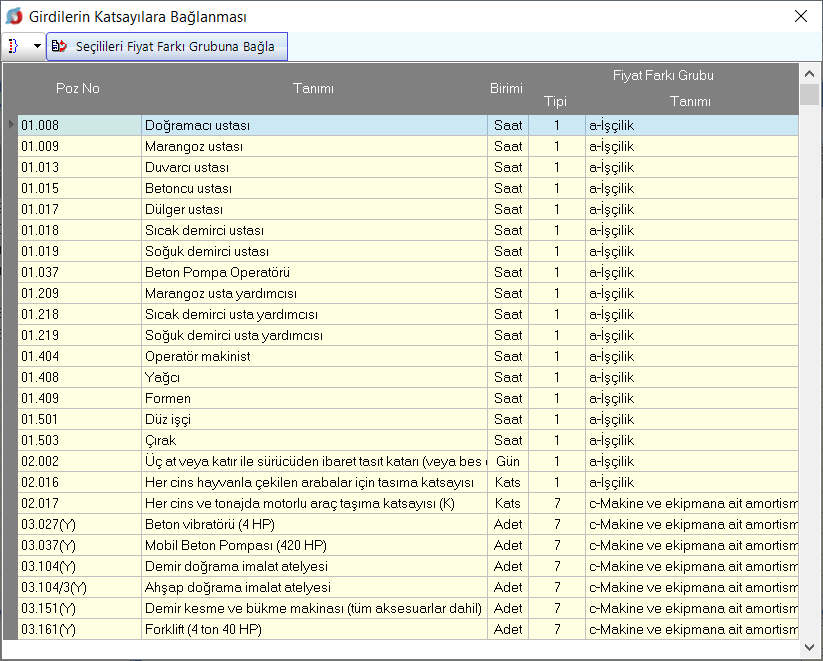Image resolution: width=823 pixels, height=661 pixels.
Task: Select row Ahşap doğrama imalat atelyesi
Action: tap(408, 587)
